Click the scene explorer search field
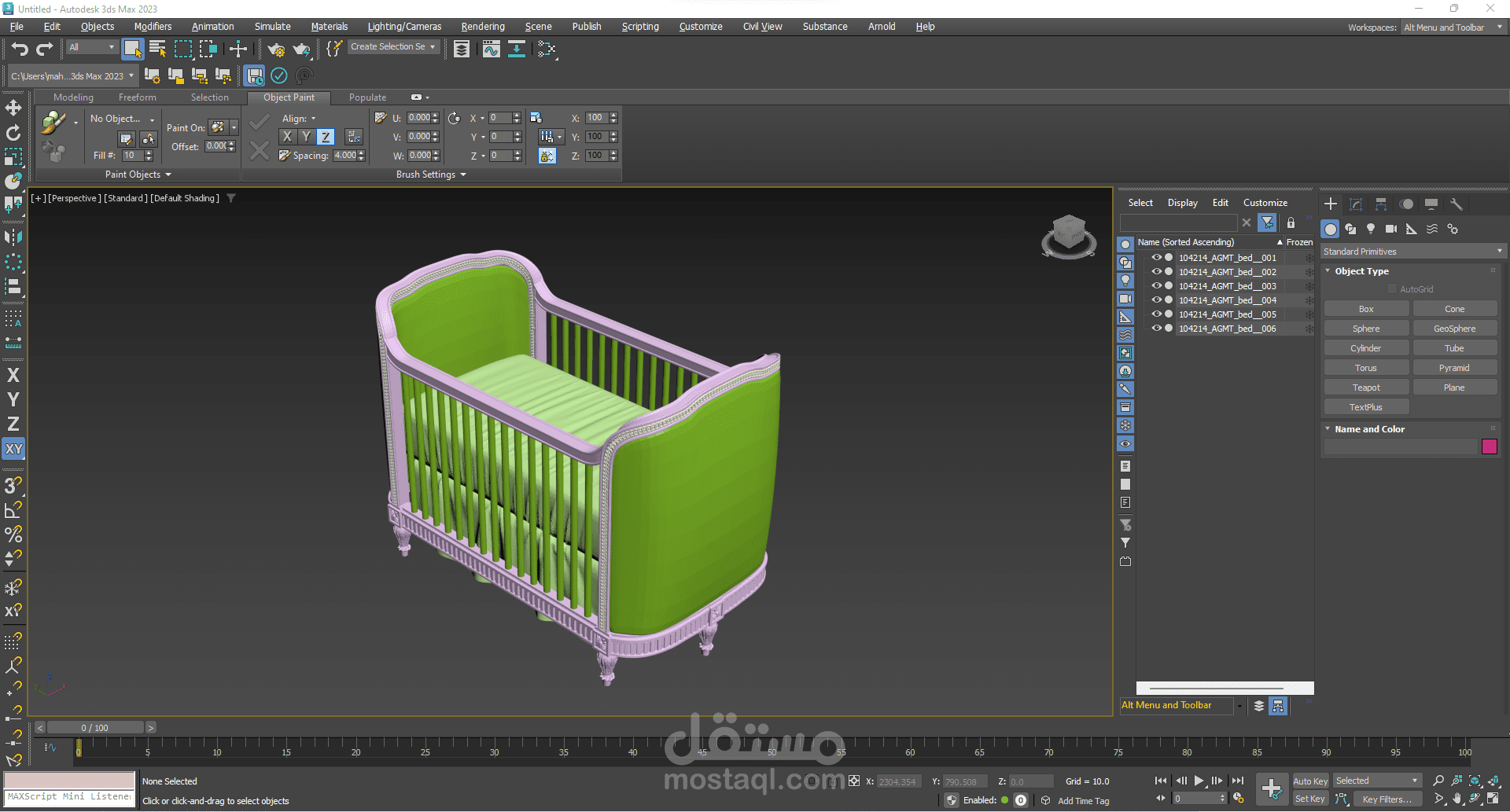Viewport: 1510px width, 812px height. [1178, 223]
